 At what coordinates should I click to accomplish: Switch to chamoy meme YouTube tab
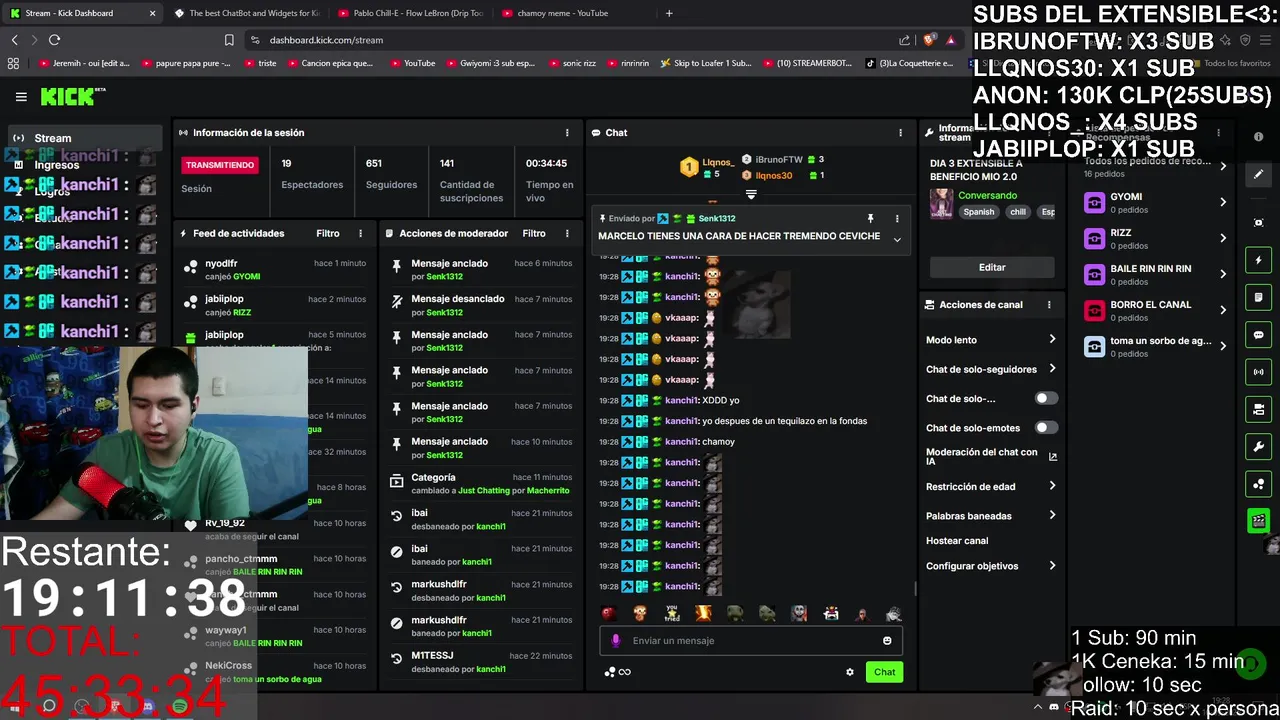(575, 13)
